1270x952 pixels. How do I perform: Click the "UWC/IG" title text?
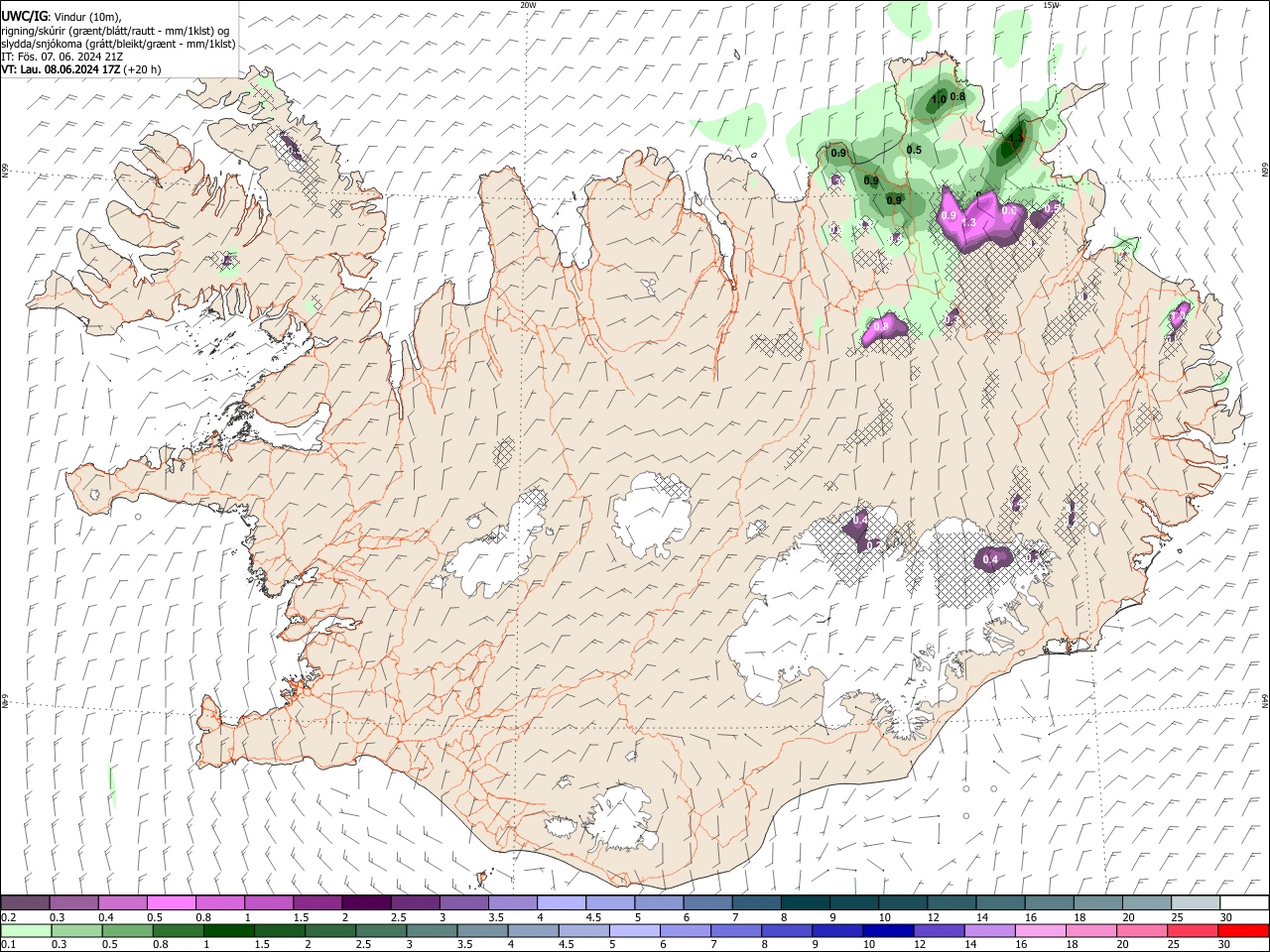[x=24, y=17]
